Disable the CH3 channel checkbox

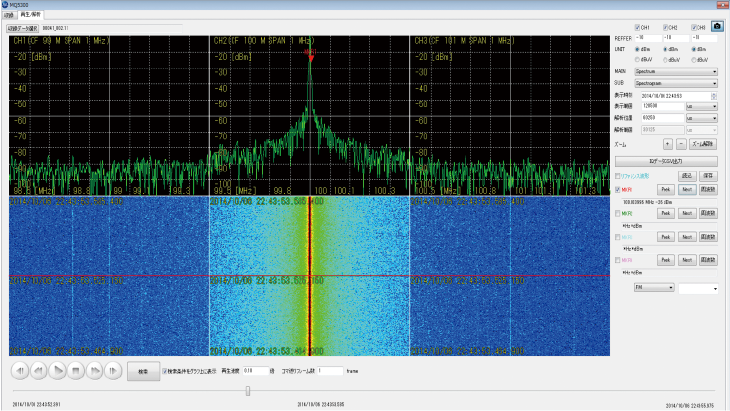point(693,27)
